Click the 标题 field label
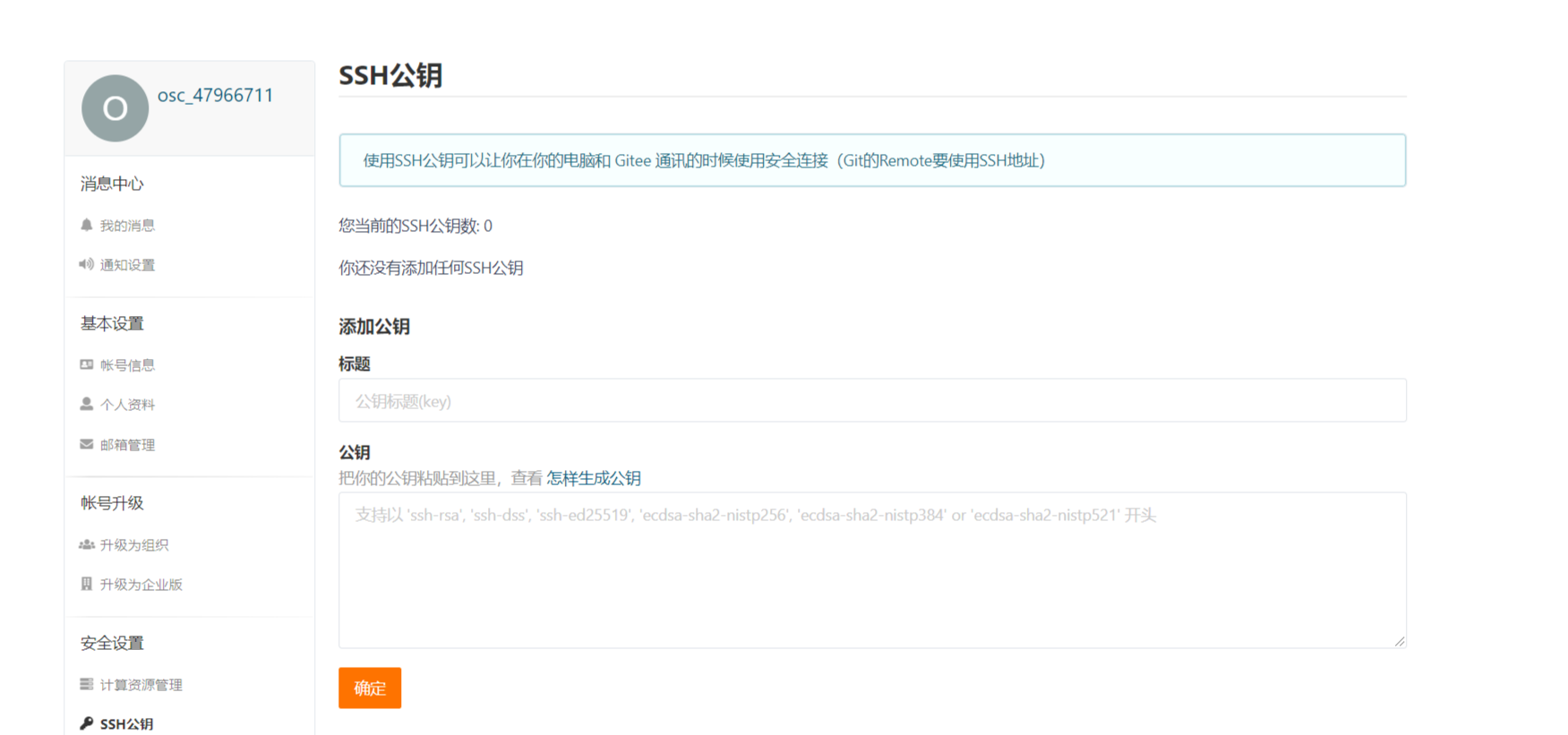The image size is (1568, 735). tap(355, 363)
